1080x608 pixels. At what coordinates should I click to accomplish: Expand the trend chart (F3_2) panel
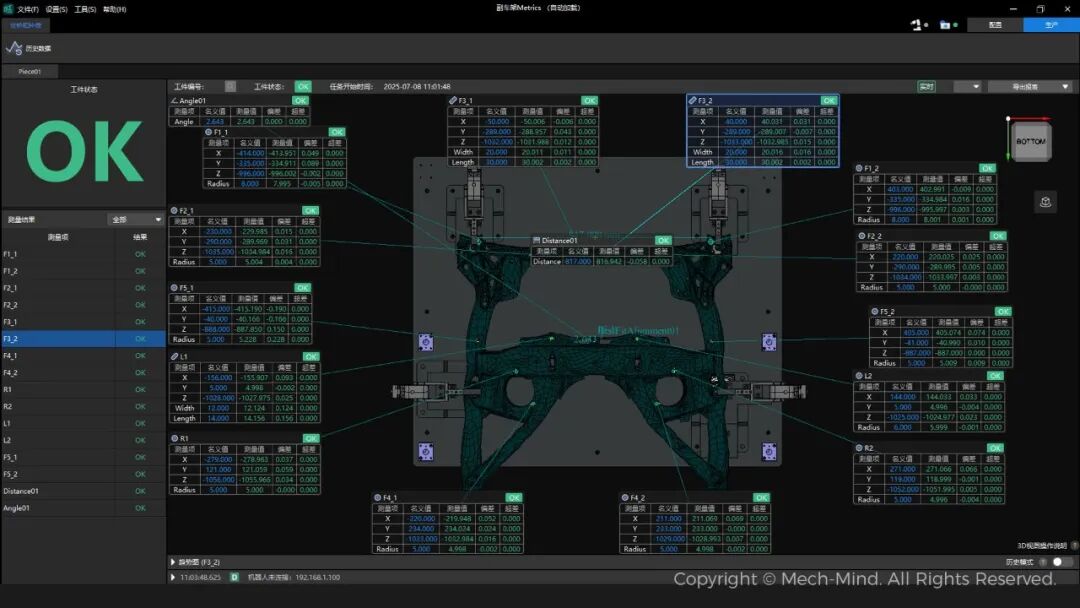(x=174, y=562)
